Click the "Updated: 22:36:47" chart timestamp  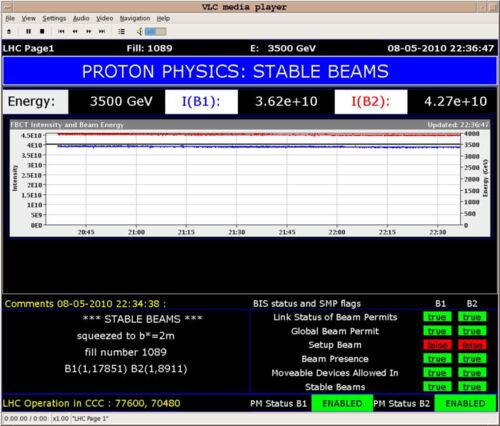(x=458, y=125)
